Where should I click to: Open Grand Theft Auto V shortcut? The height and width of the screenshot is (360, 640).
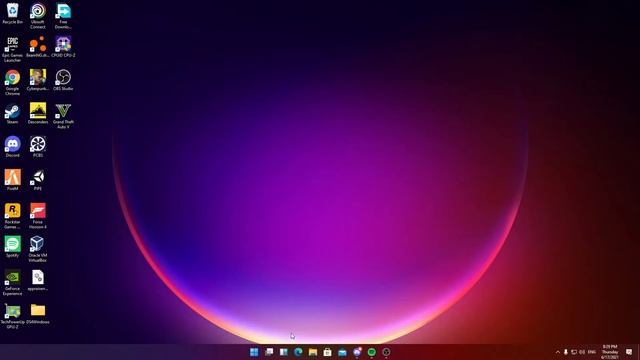[63, 116]
